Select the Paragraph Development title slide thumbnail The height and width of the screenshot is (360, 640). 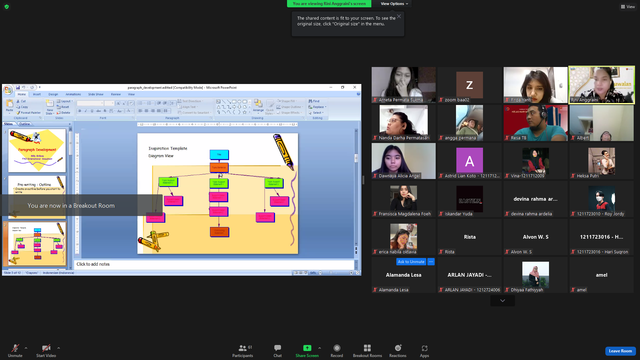click(37, 151)
